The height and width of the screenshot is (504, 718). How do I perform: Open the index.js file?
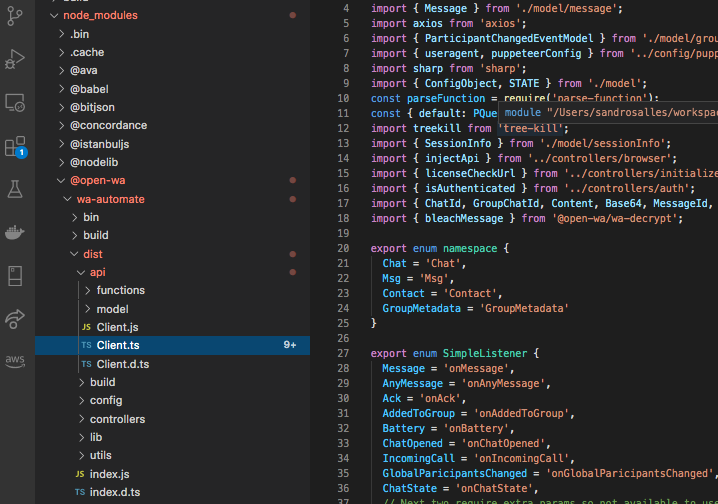coord(172,474)
